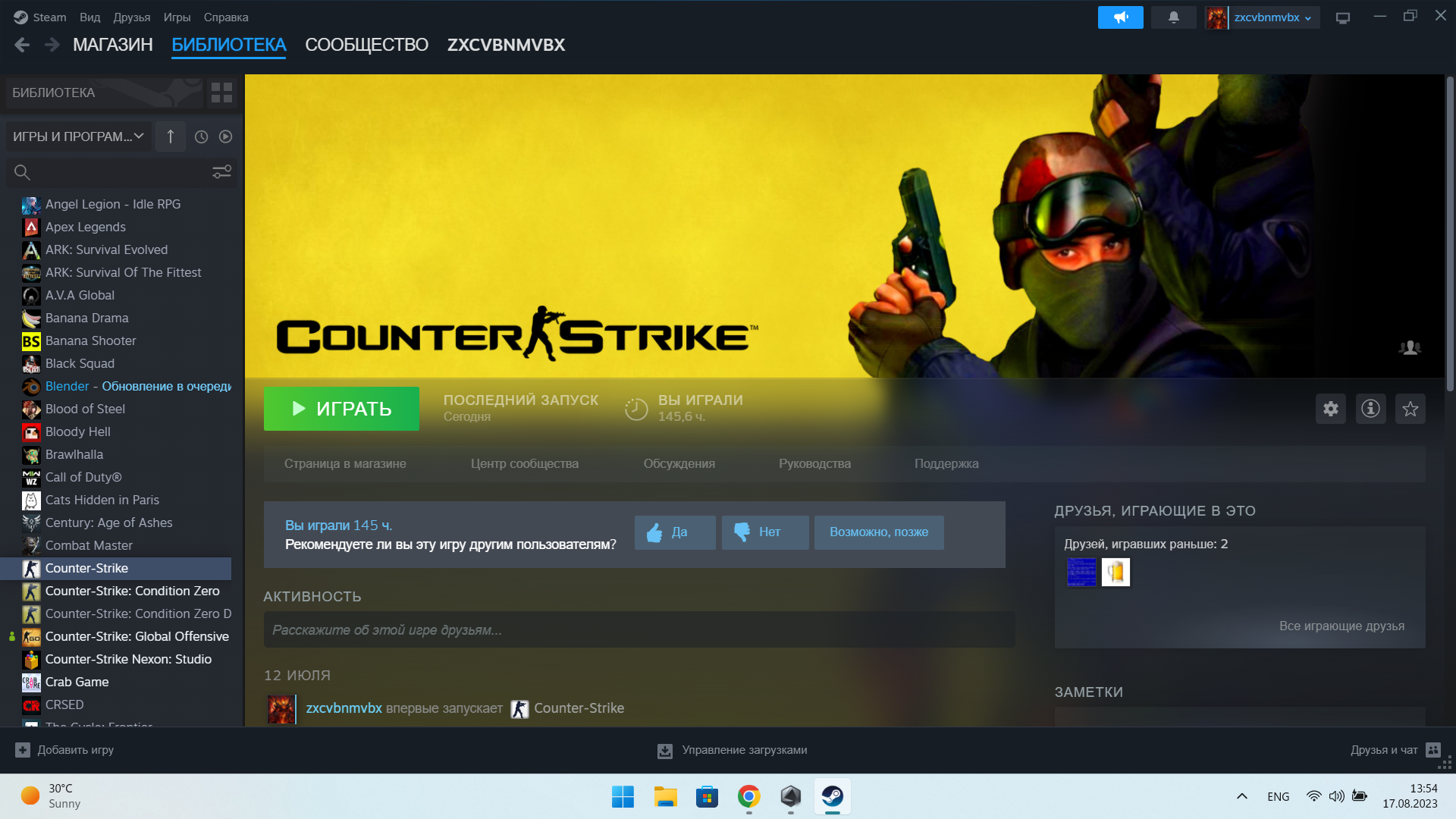This screenshot has height=819, width=1456.
Task: Collapse the library list with arrow
Action: 171,136
